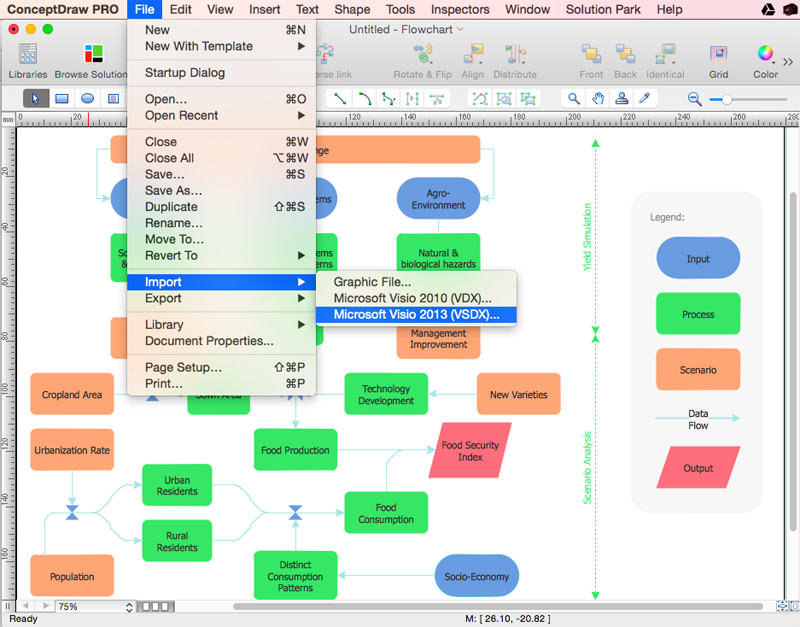
Task: Open the Inspectors menu
Action: (459, 9)
